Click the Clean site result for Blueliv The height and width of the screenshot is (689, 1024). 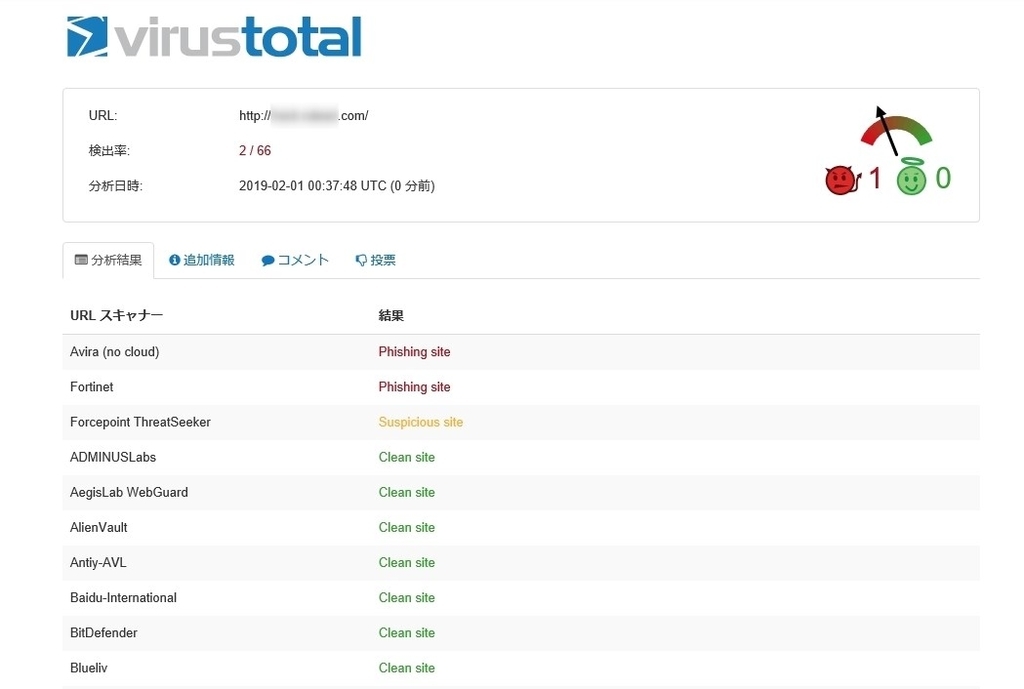coord(407,669)
